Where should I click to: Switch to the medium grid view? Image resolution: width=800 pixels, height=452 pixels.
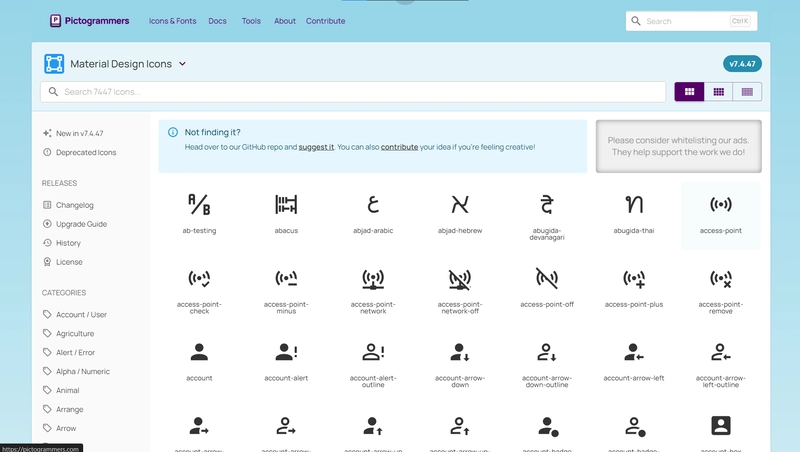point(718,92)
